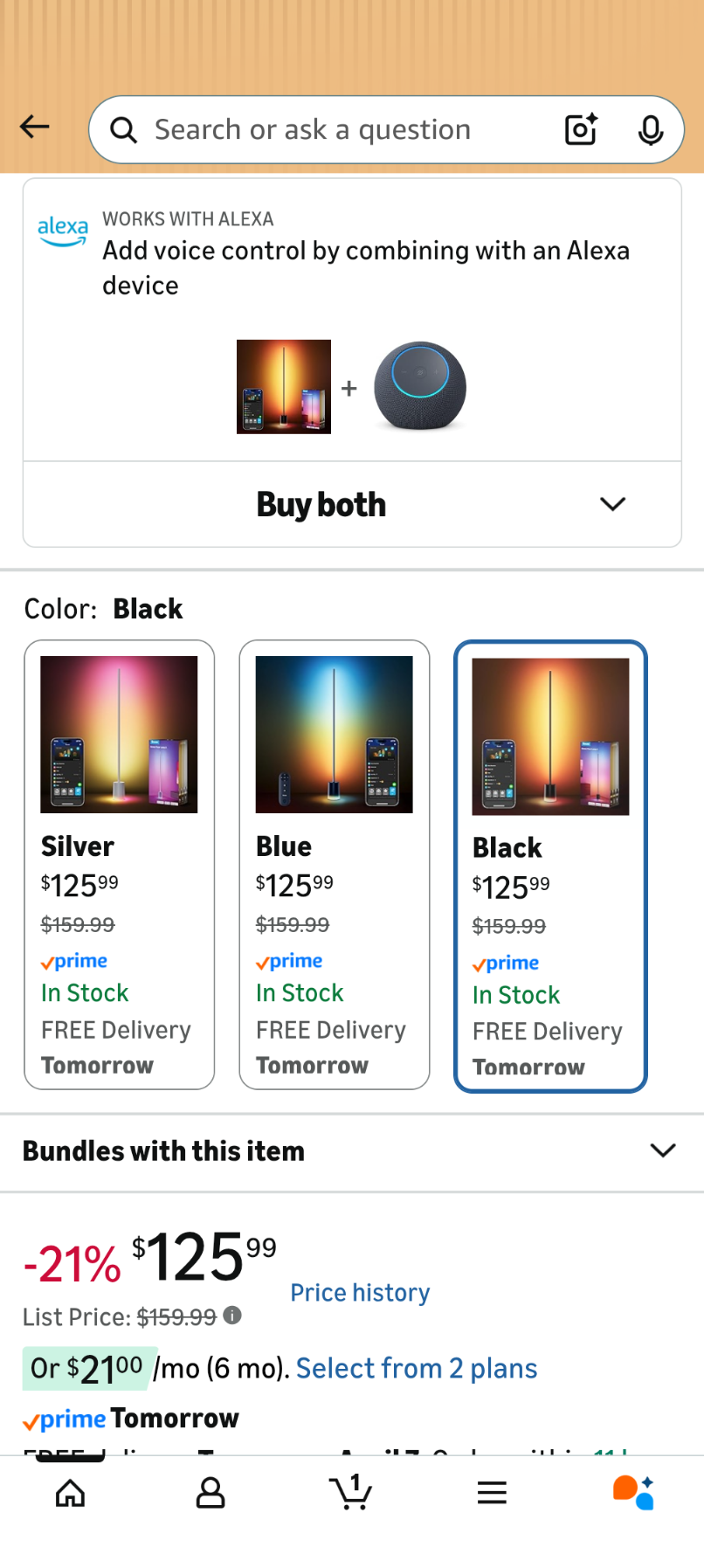Tap the lamp thumbnail in Alexa bundle
The height and width of the screenshot is (1568, 704).
pyautogui.click(x=284, y=386)
